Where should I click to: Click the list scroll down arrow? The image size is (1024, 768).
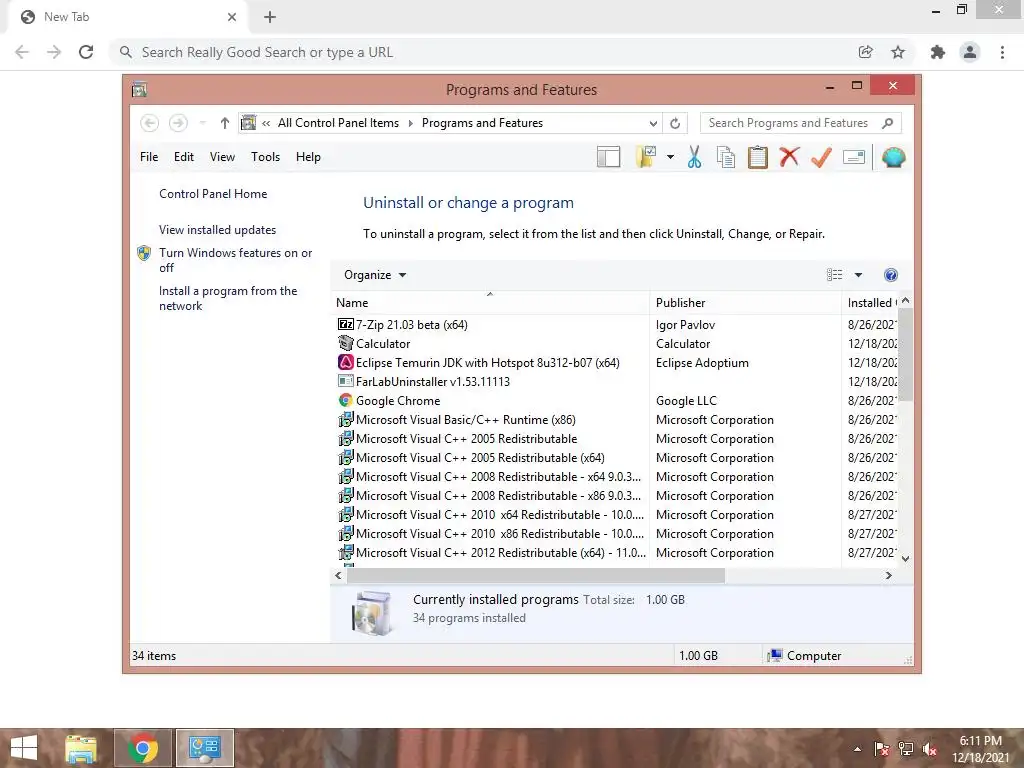point(905,558)
